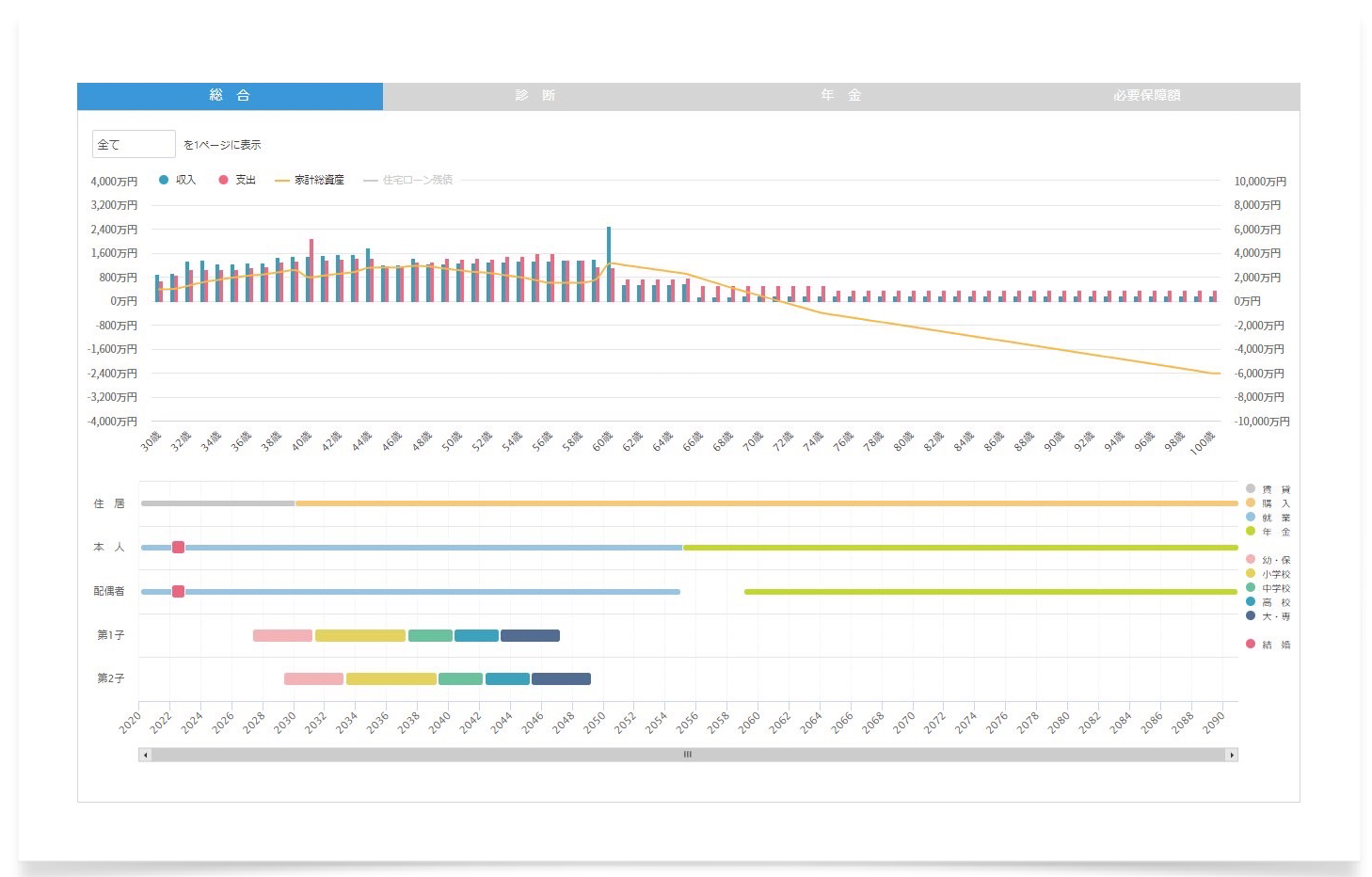Toggle the 収入 legend series
The image size is (1372, 877).
pos(177,180)
